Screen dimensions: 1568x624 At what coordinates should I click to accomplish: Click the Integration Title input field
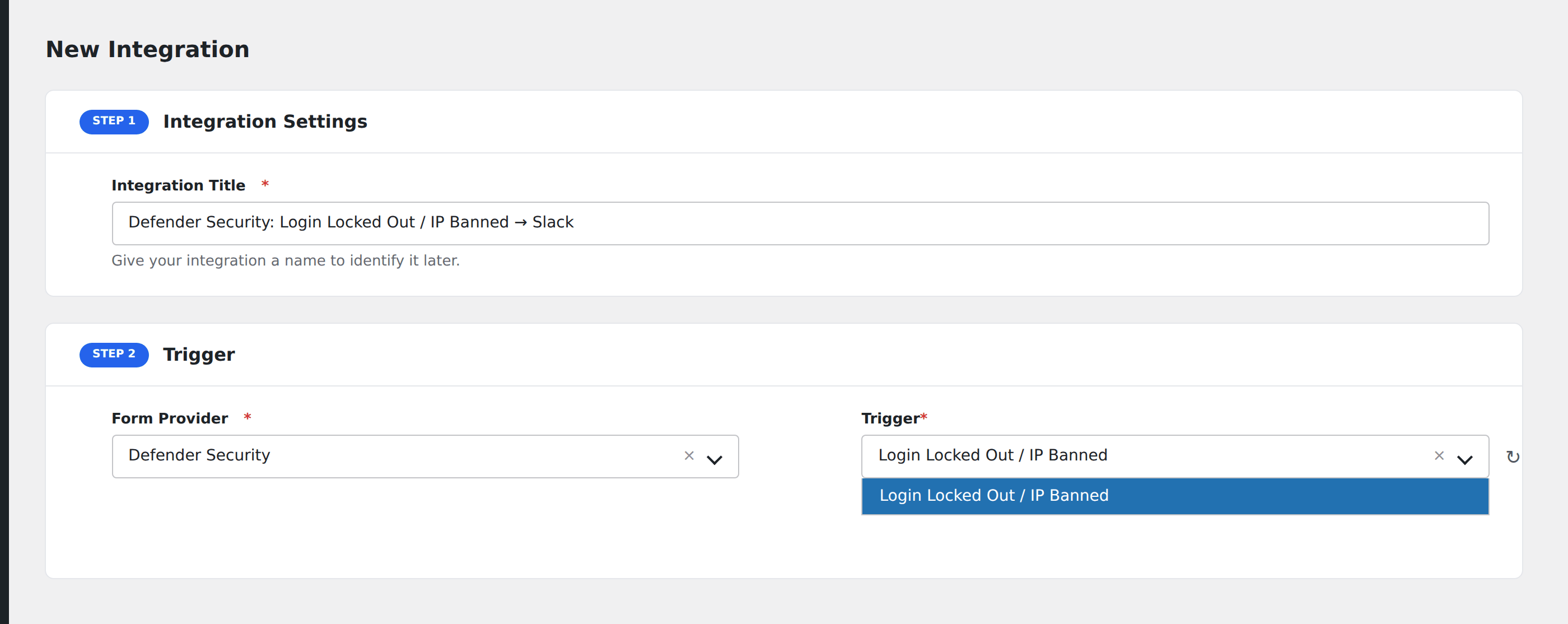click(800, 223)
